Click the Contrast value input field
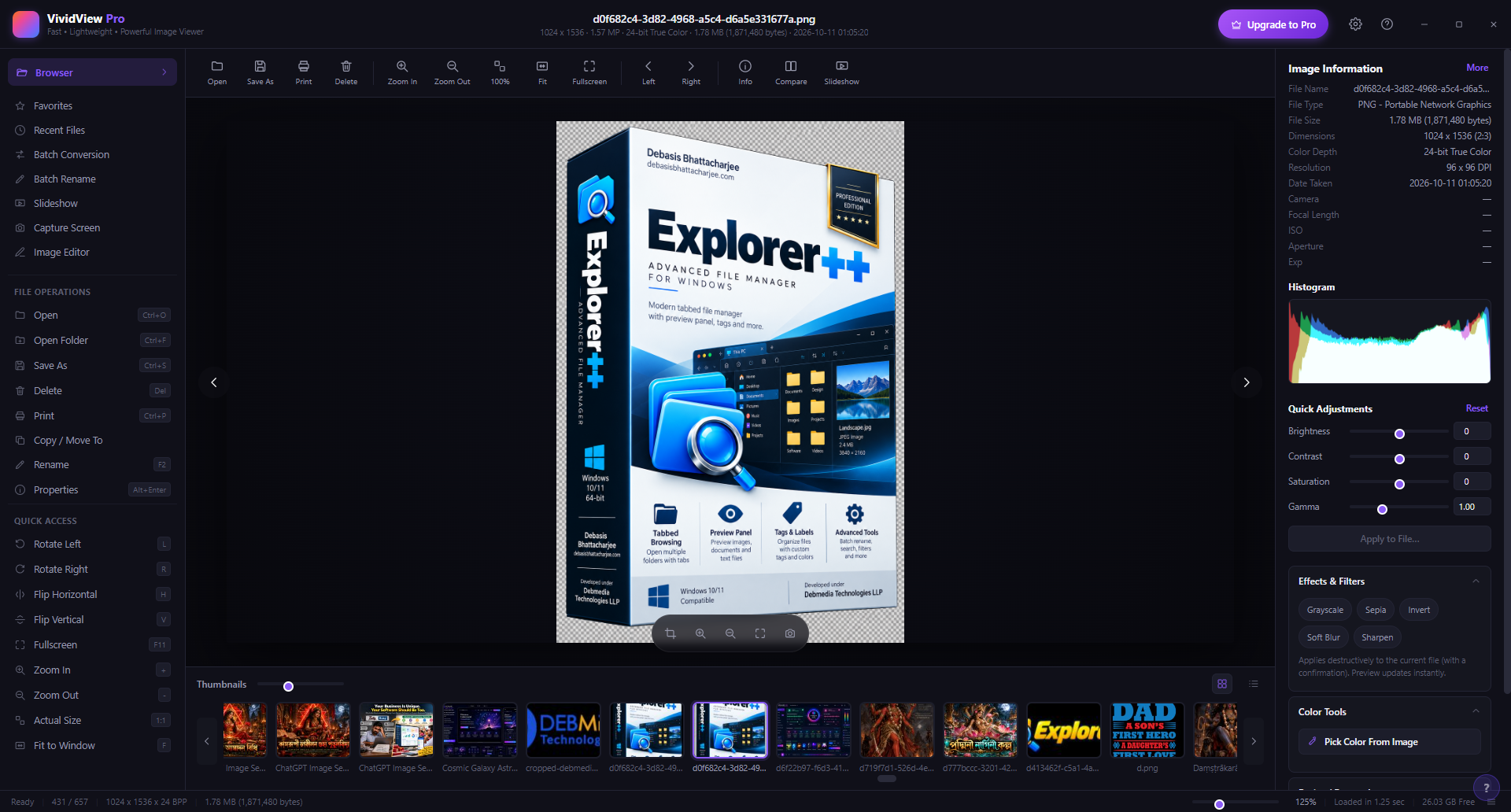Viewport: 1511px width, 812px height. click(1472, 456)
